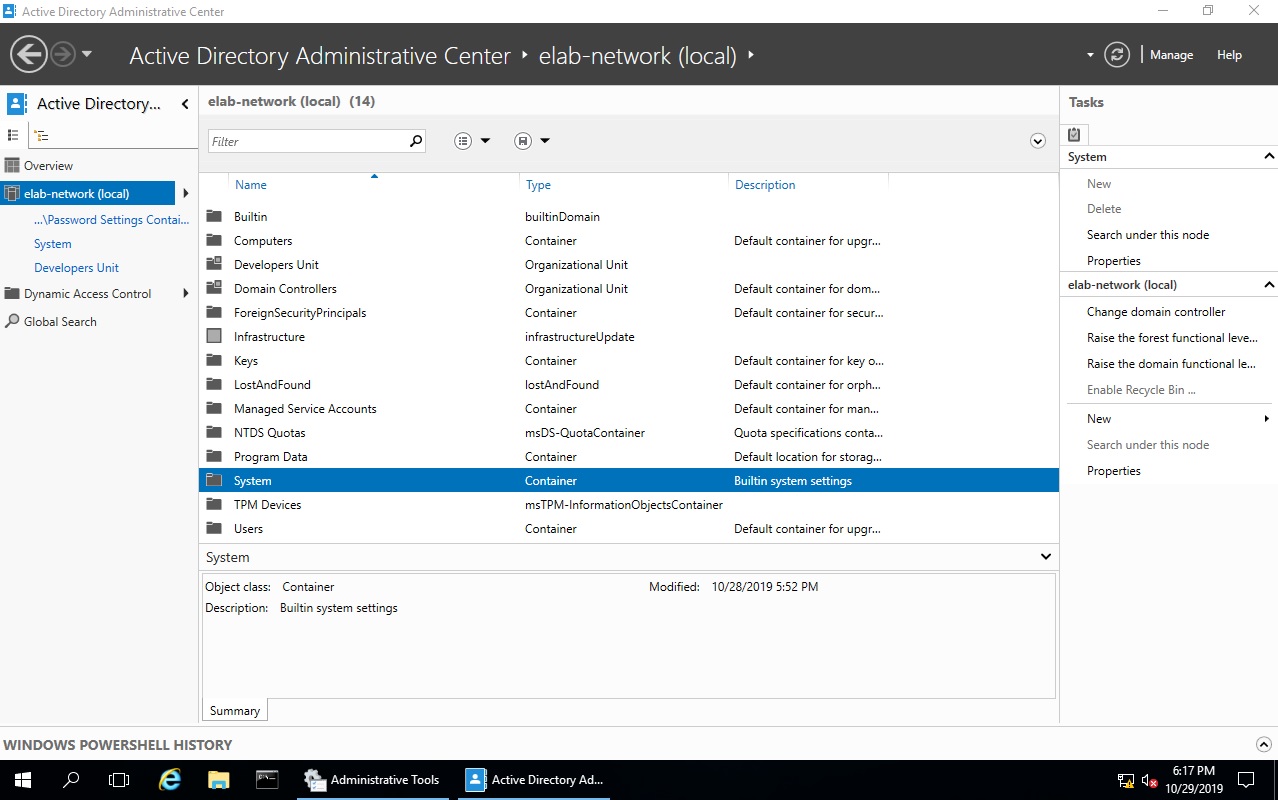Sort list by Description column
Screen dimensions: 1278x800
click(x=765, y=185)
